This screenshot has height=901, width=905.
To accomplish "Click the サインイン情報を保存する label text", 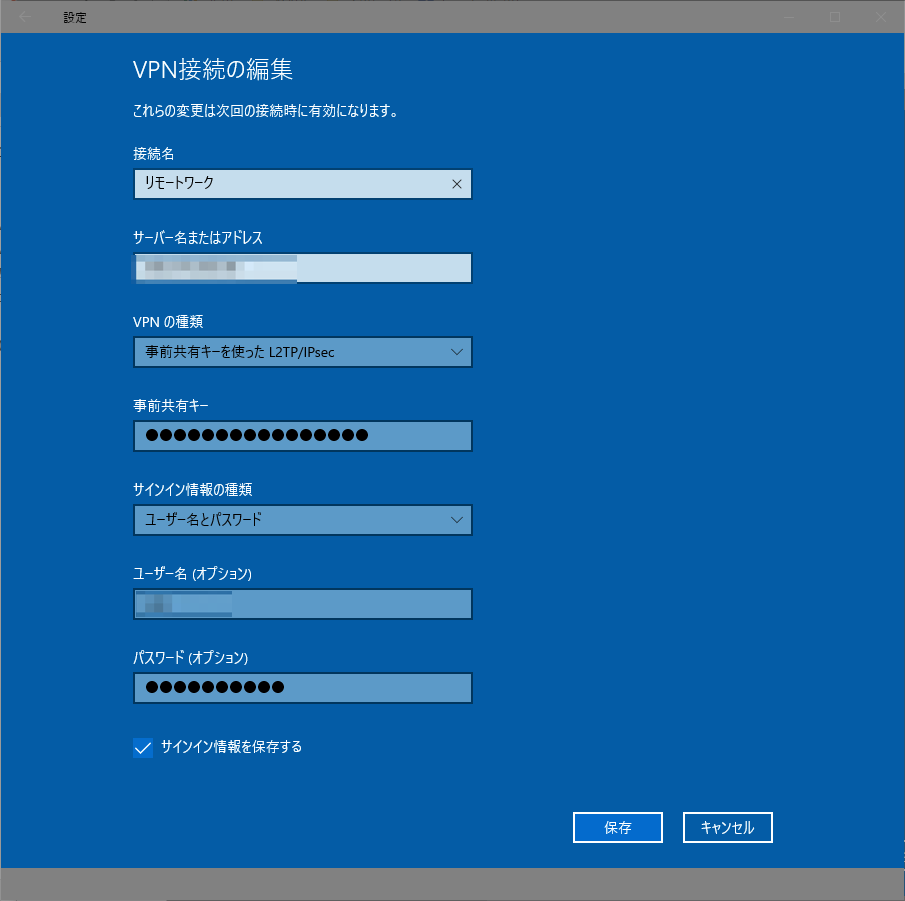I will 231,747.
